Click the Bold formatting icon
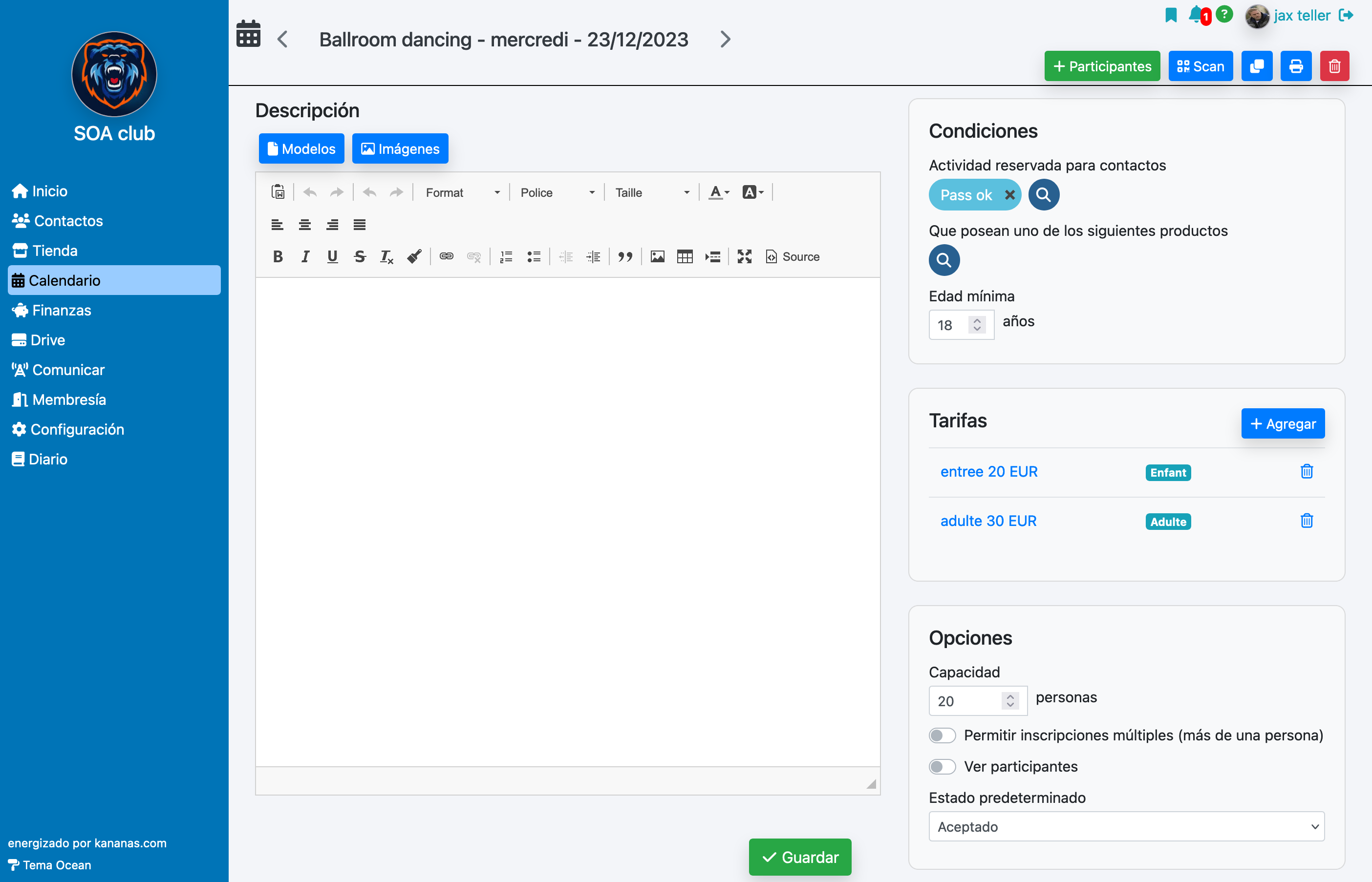1372x882 pixels. click(x=278, y=256)
